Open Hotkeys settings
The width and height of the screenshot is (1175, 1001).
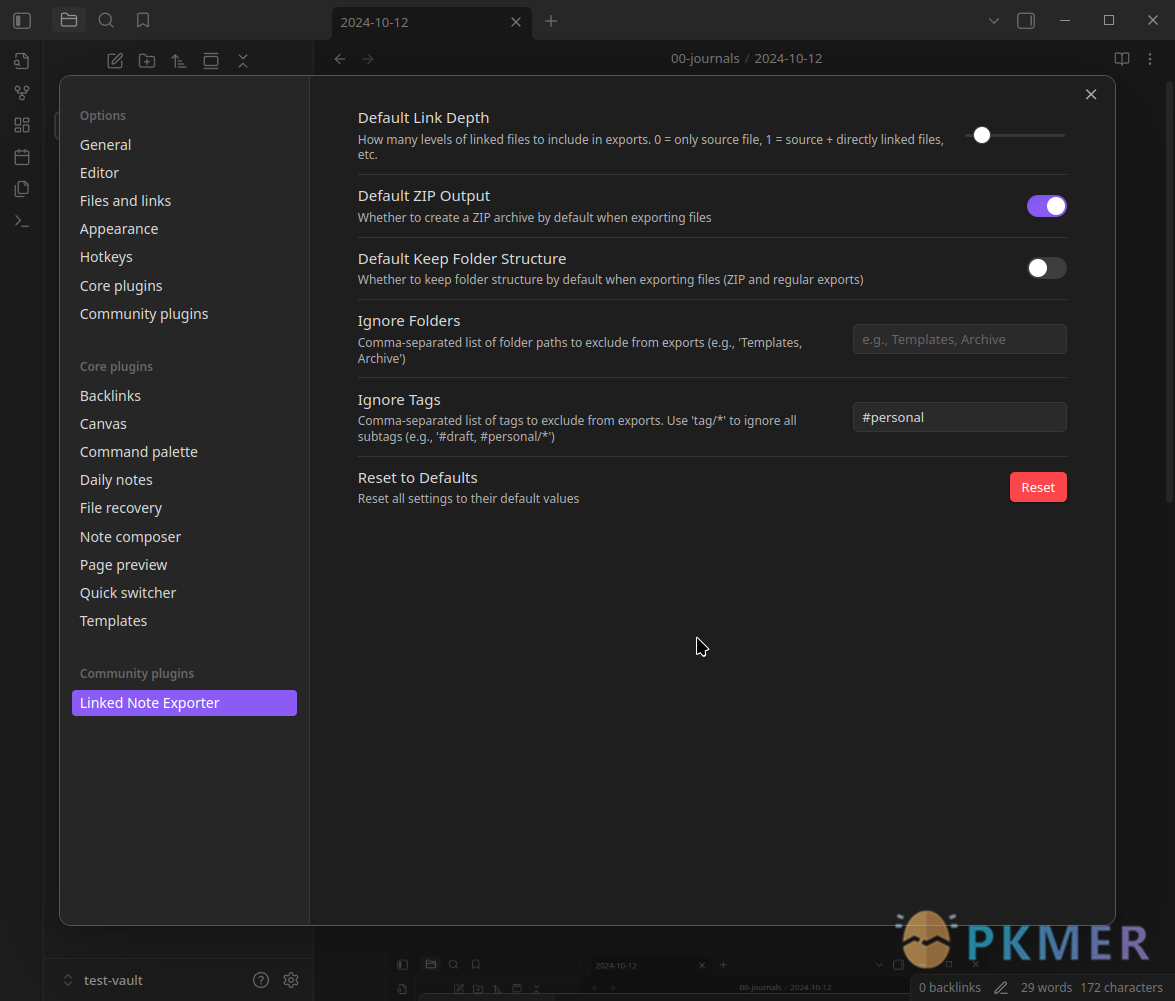pos(106,257)
